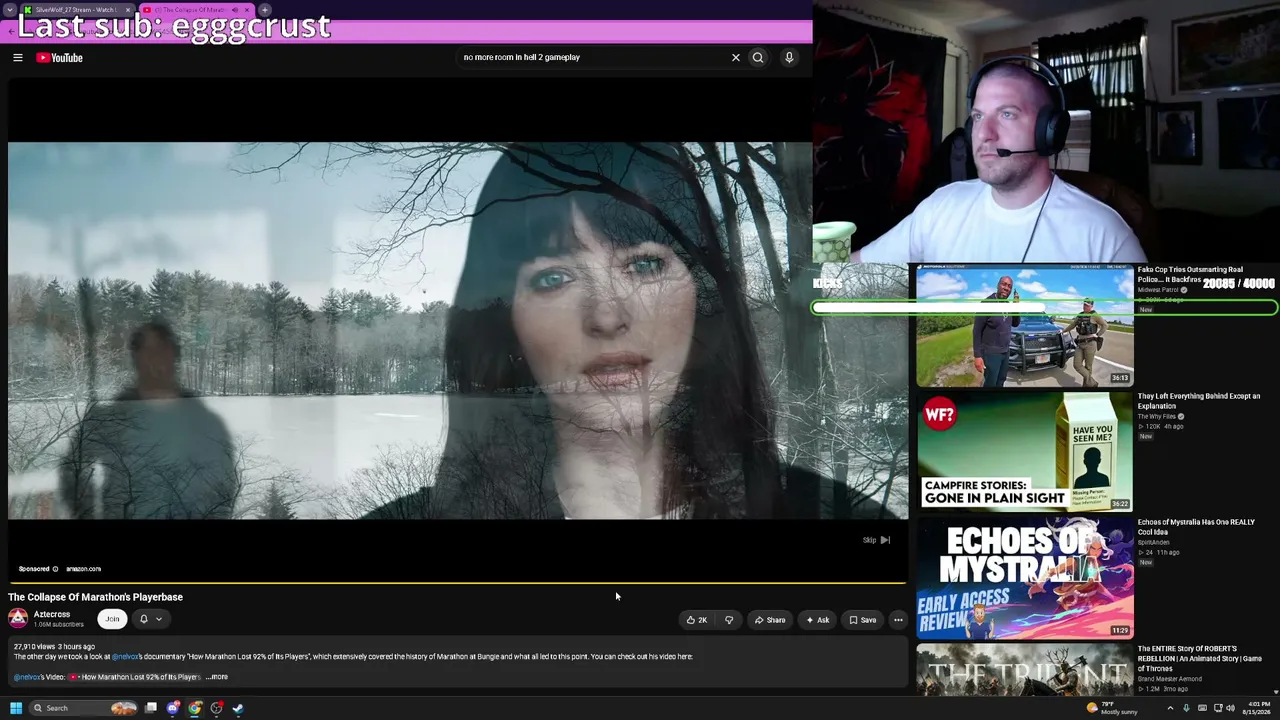The image size is (1280, 720).
Task: Open the Robert's Rebellion video thumbnail
Action: [1025, 668]
